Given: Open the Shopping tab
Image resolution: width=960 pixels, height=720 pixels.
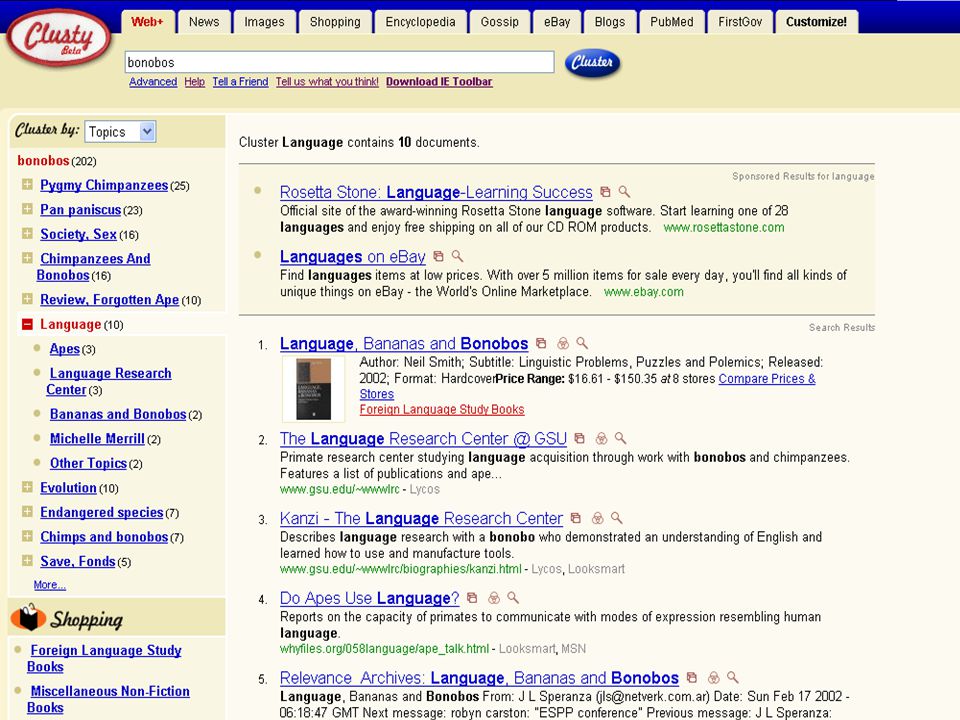Looking at the screenshot, I should (335, 22).
